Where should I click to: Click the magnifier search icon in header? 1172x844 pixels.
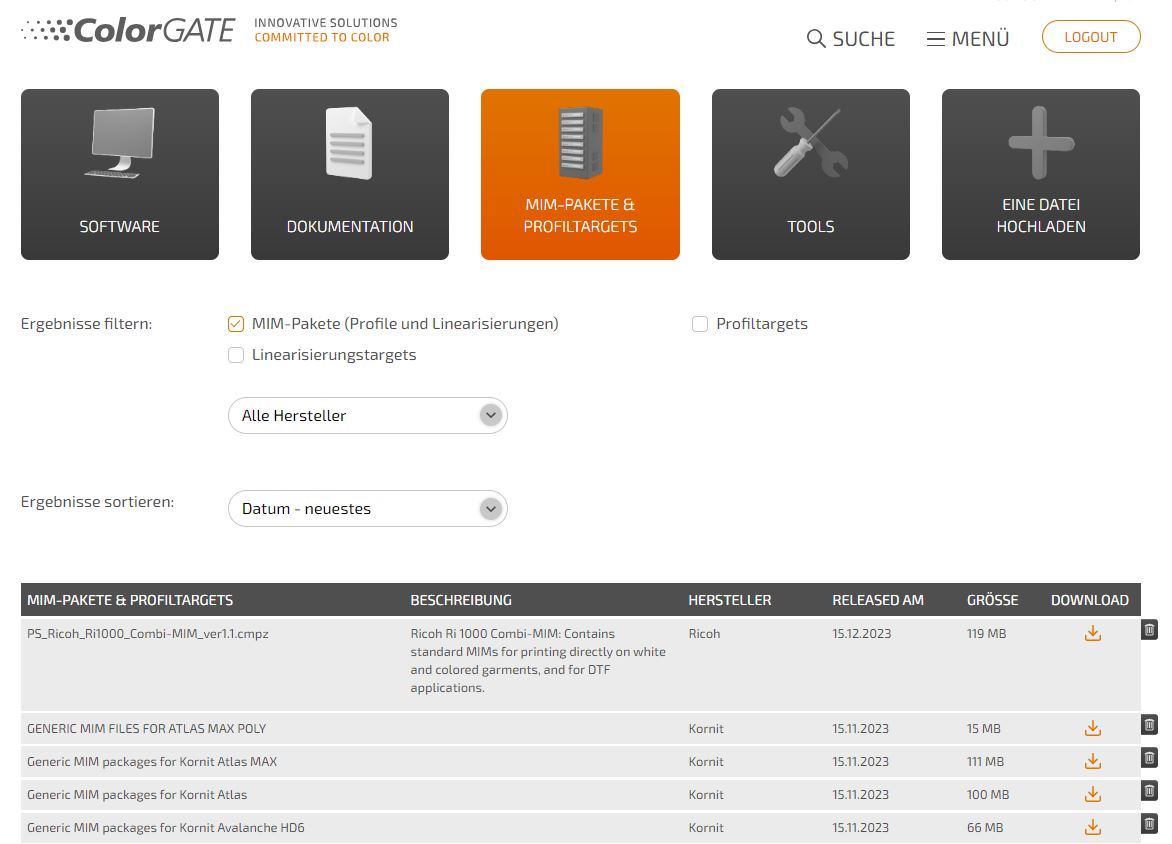pos(816,39)
